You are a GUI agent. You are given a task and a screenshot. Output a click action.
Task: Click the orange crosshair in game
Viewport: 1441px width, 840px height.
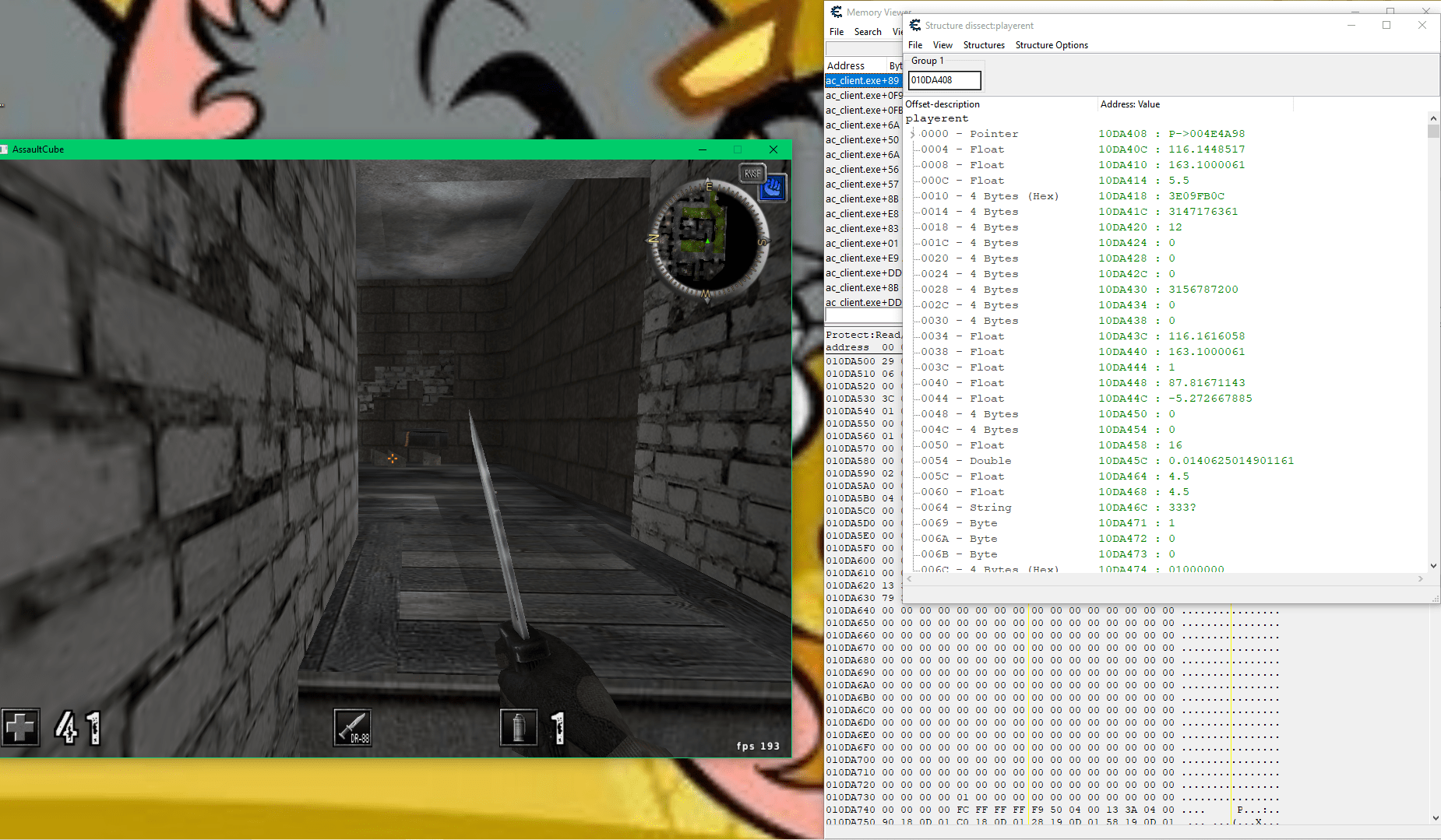(x=393, y=459)
